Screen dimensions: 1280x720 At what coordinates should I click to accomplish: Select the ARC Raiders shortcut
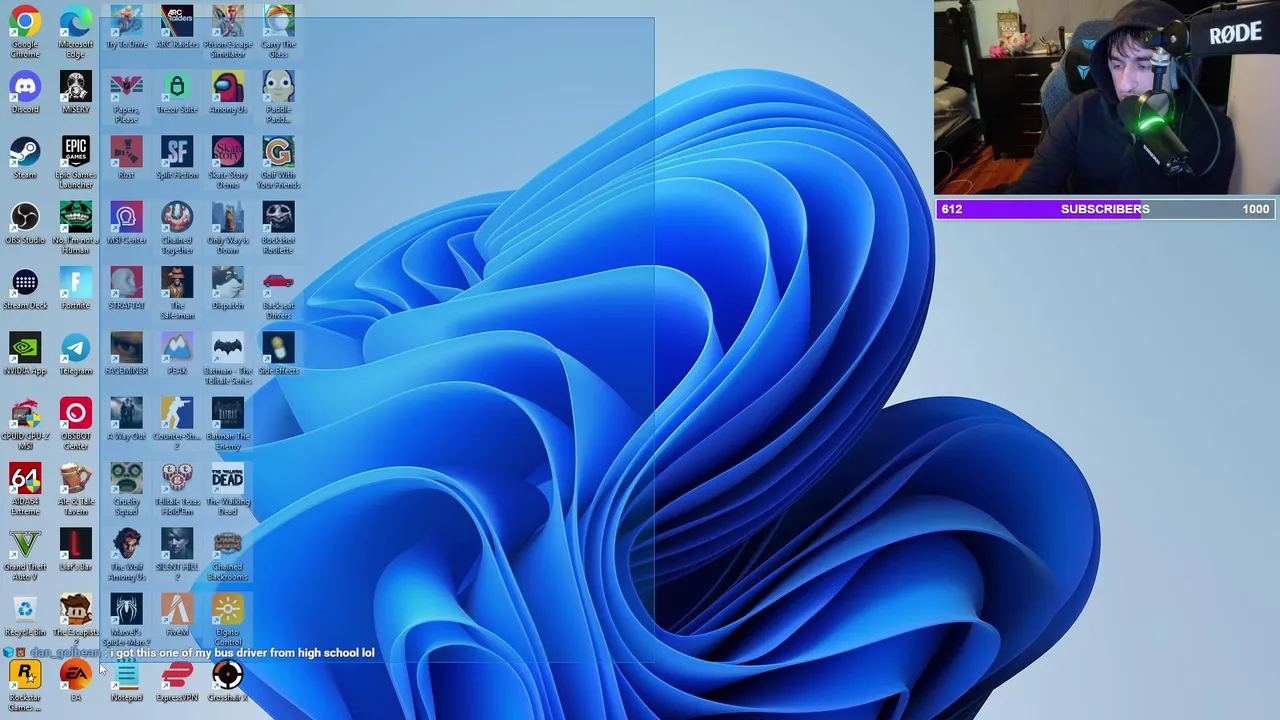(177, 26)
